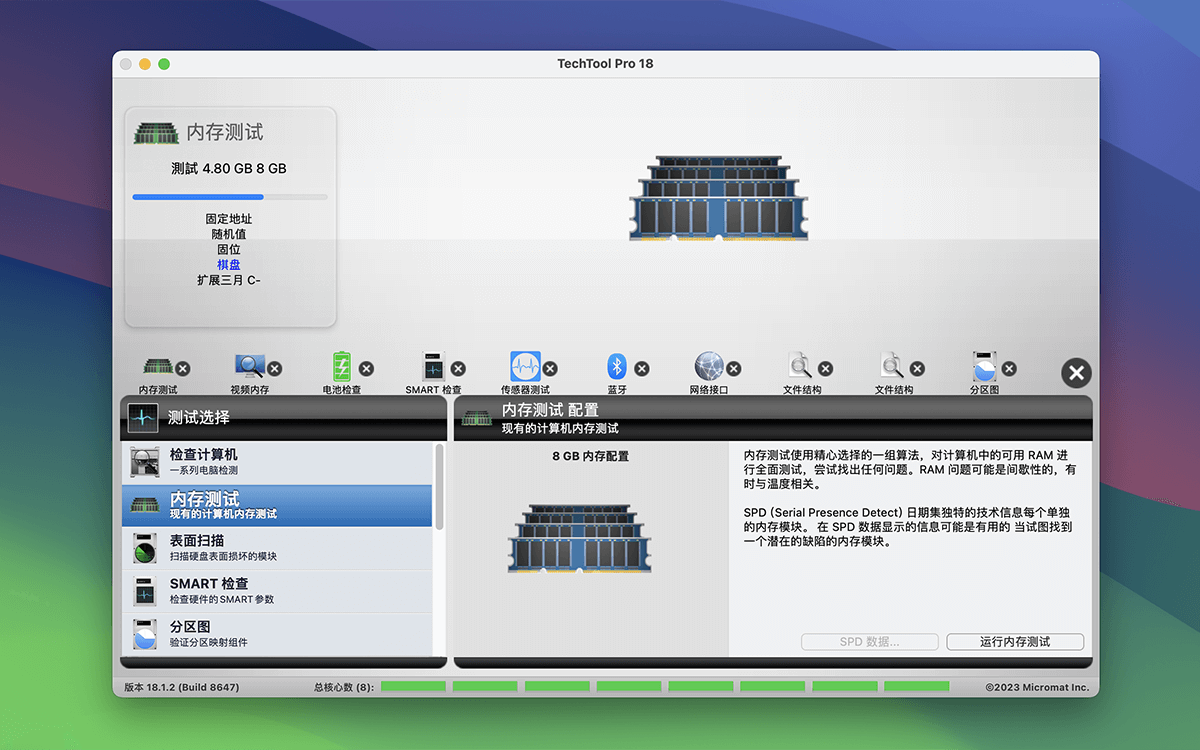Select the 分区图 disk icon in the queue row
Screen dimensions: 1200x750
(x=985, y=367)
